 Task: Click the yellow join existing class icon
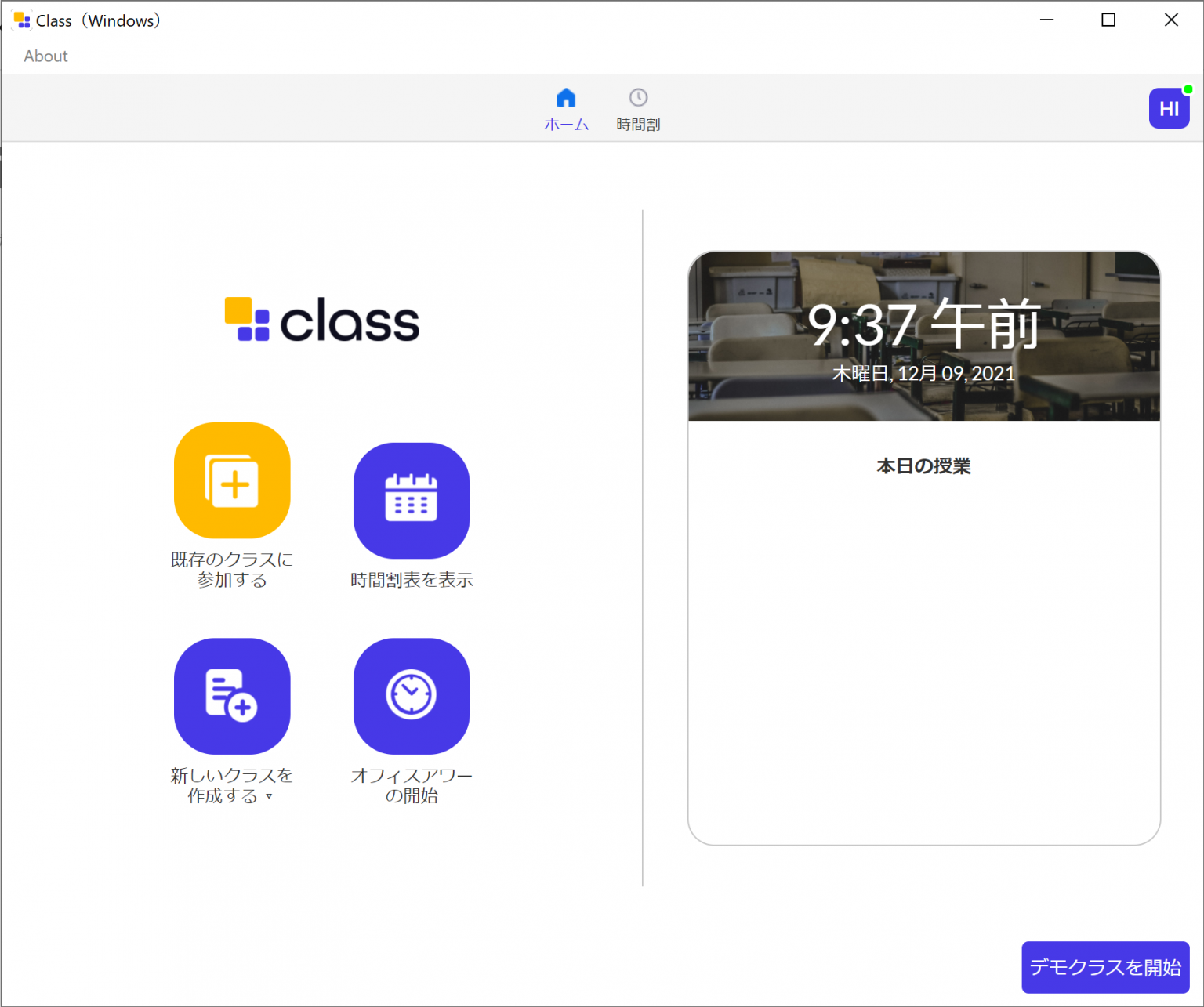tap(232, 480)
